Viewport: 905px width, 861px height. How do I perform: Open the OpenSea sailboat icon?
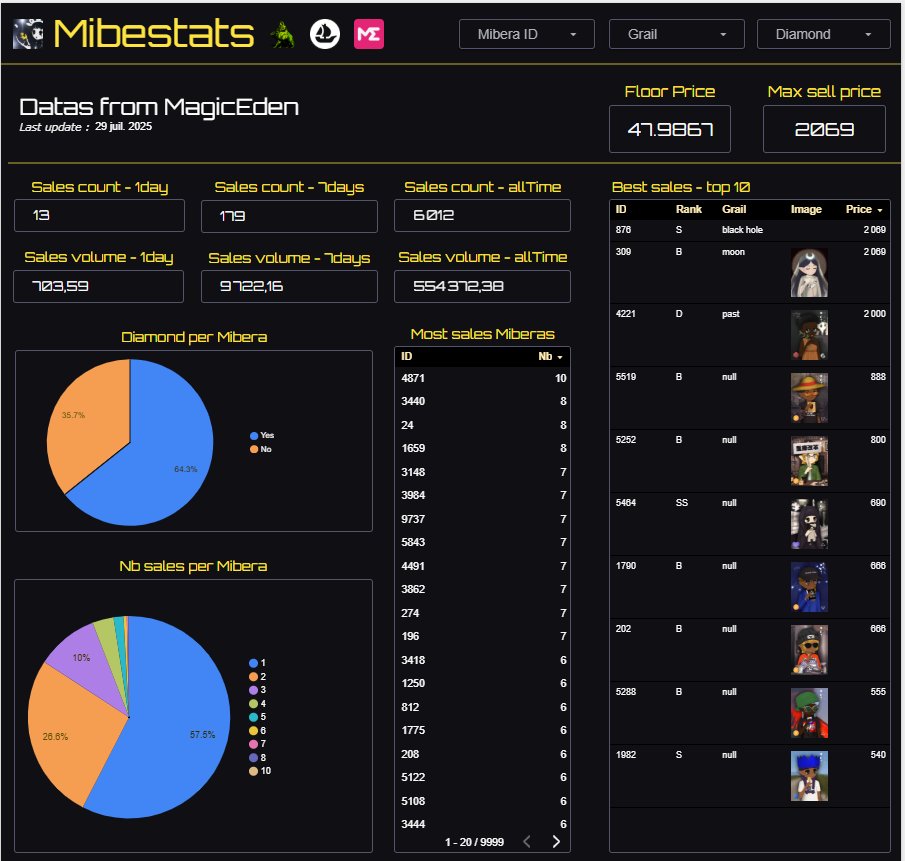pyautogui.click(x=324, y=33)
